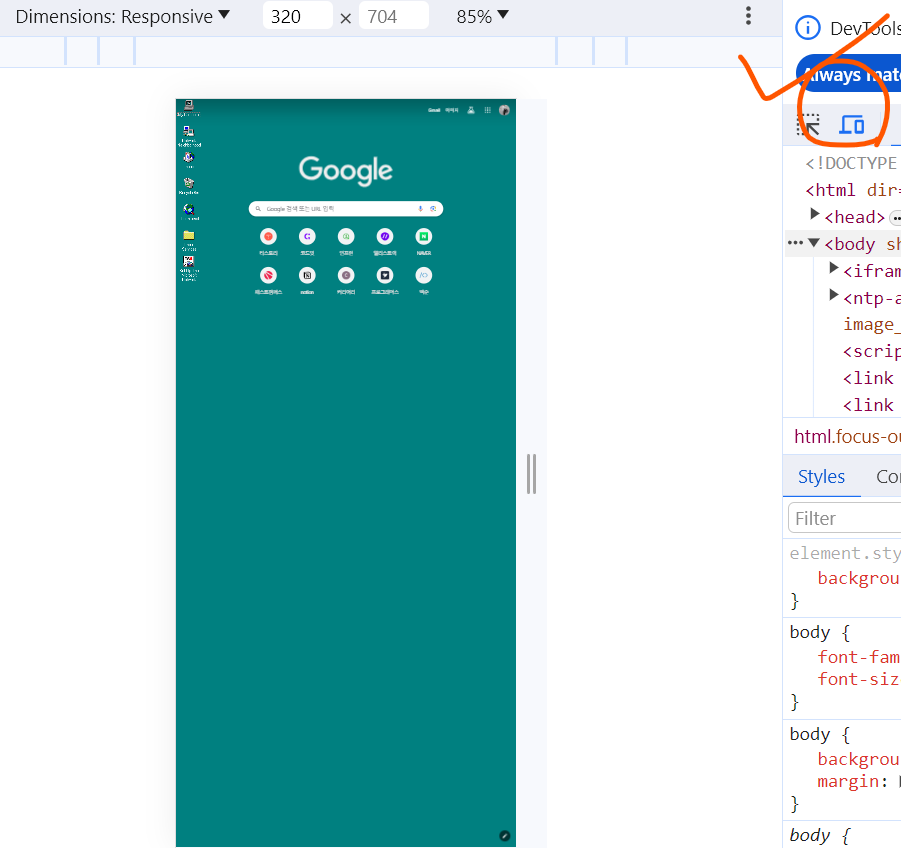
Task: Open the purple C shortcut tile
Action: [x=307, y=236]
